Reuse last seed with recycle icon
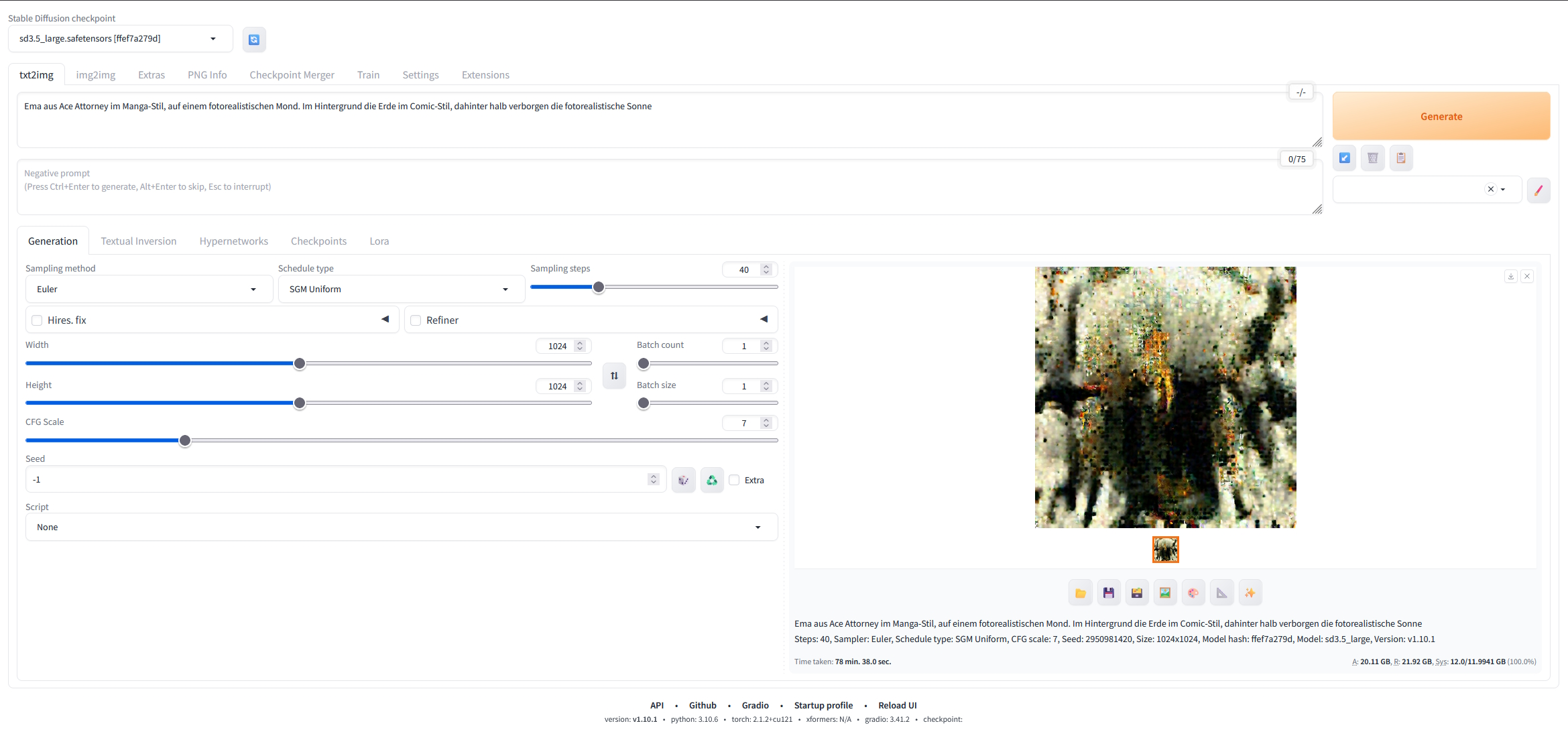 click(712, 480)
